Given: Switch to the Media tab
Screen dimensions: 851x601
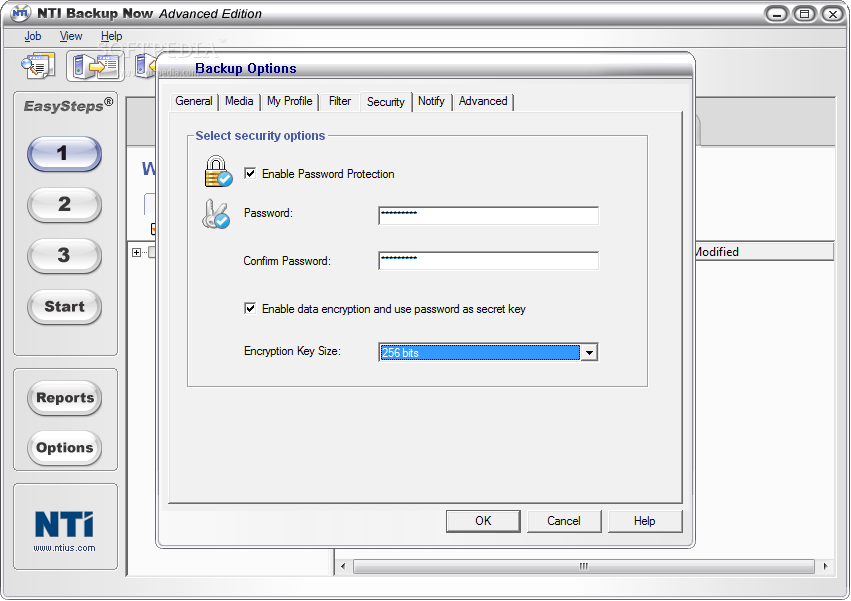Looking at the screenshot, I should tap(239, 101).
